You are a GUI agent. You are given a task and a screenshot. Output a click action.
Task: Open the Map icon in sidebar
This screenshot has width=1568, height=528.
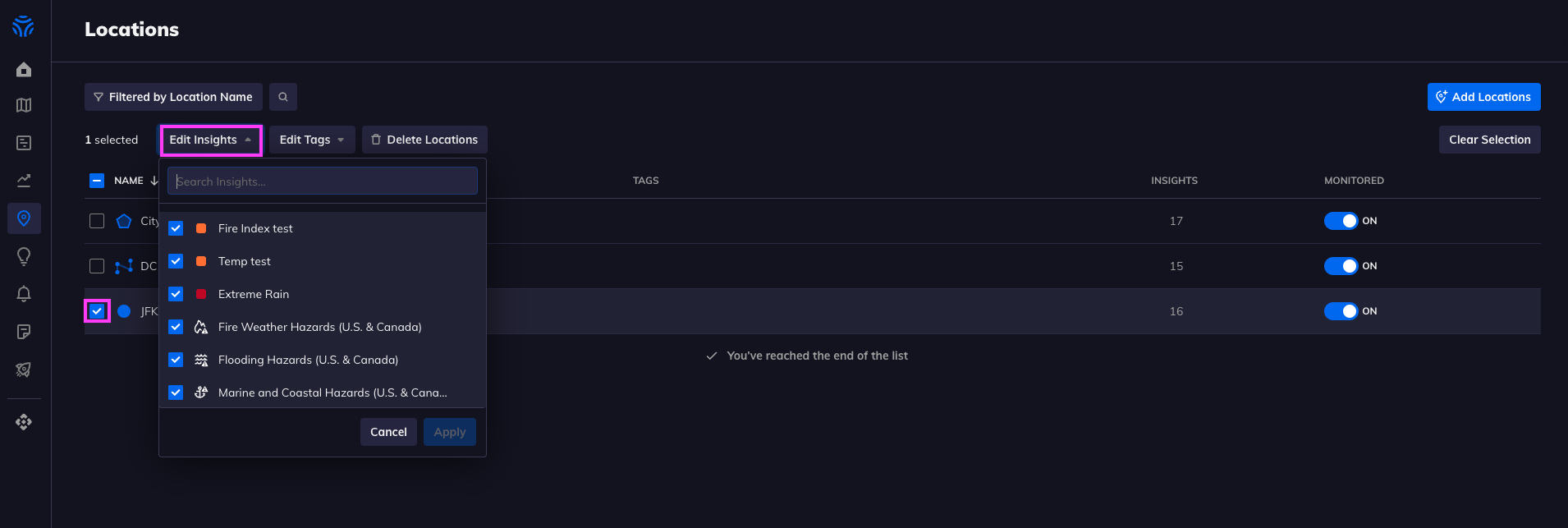click(24, 105)
